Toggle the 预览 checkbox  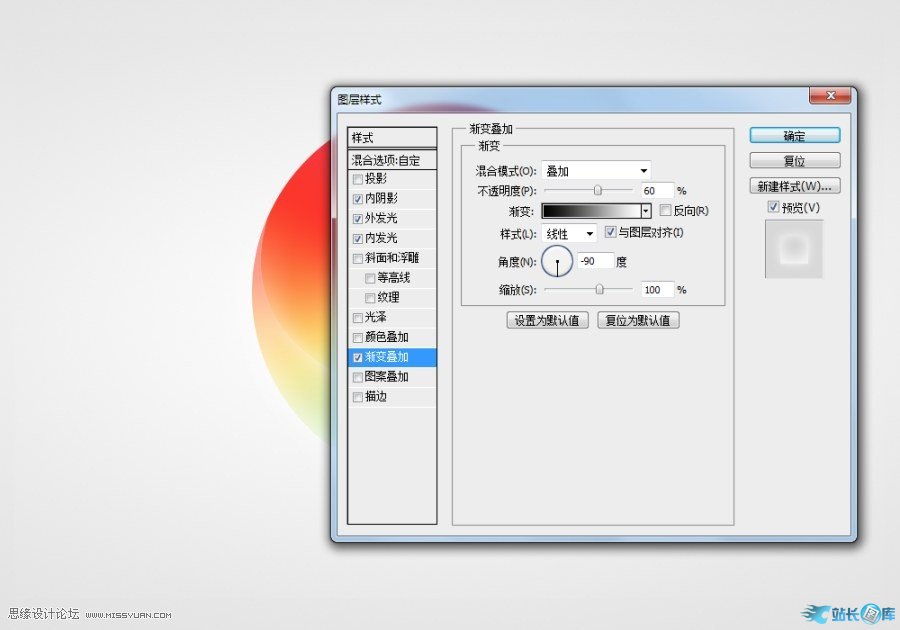tap(772, 207)
